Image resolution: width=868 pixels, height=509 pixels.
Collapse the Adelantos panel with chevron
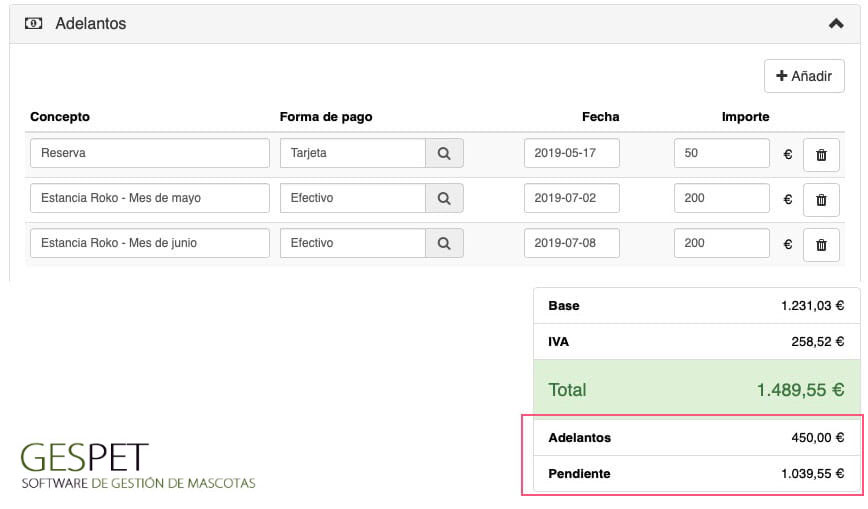point(836,23)
